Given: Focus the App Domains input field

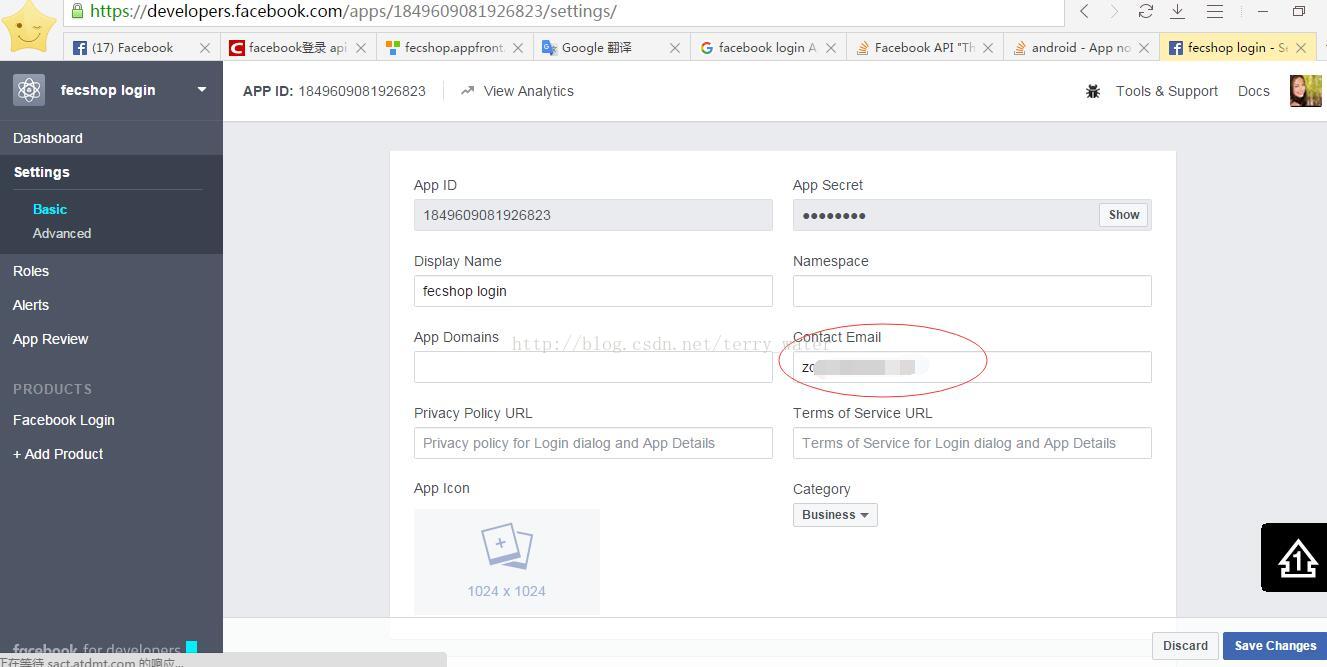Looking at the screenshot, I should click(593, 367).
